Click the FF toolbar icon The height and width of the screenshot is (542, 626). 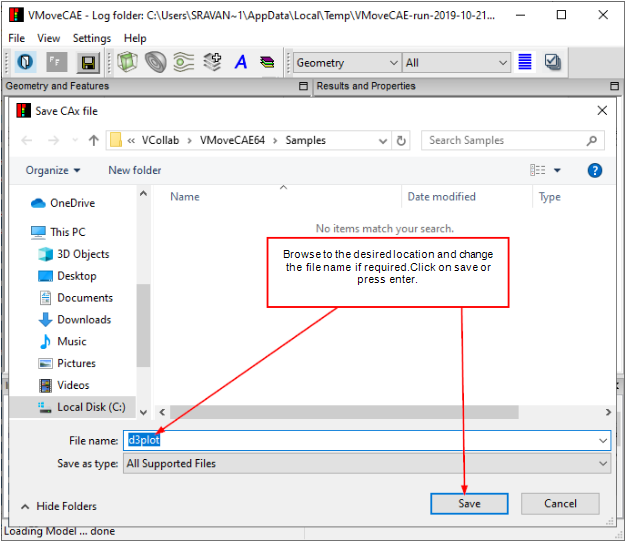tap(56, 62)
